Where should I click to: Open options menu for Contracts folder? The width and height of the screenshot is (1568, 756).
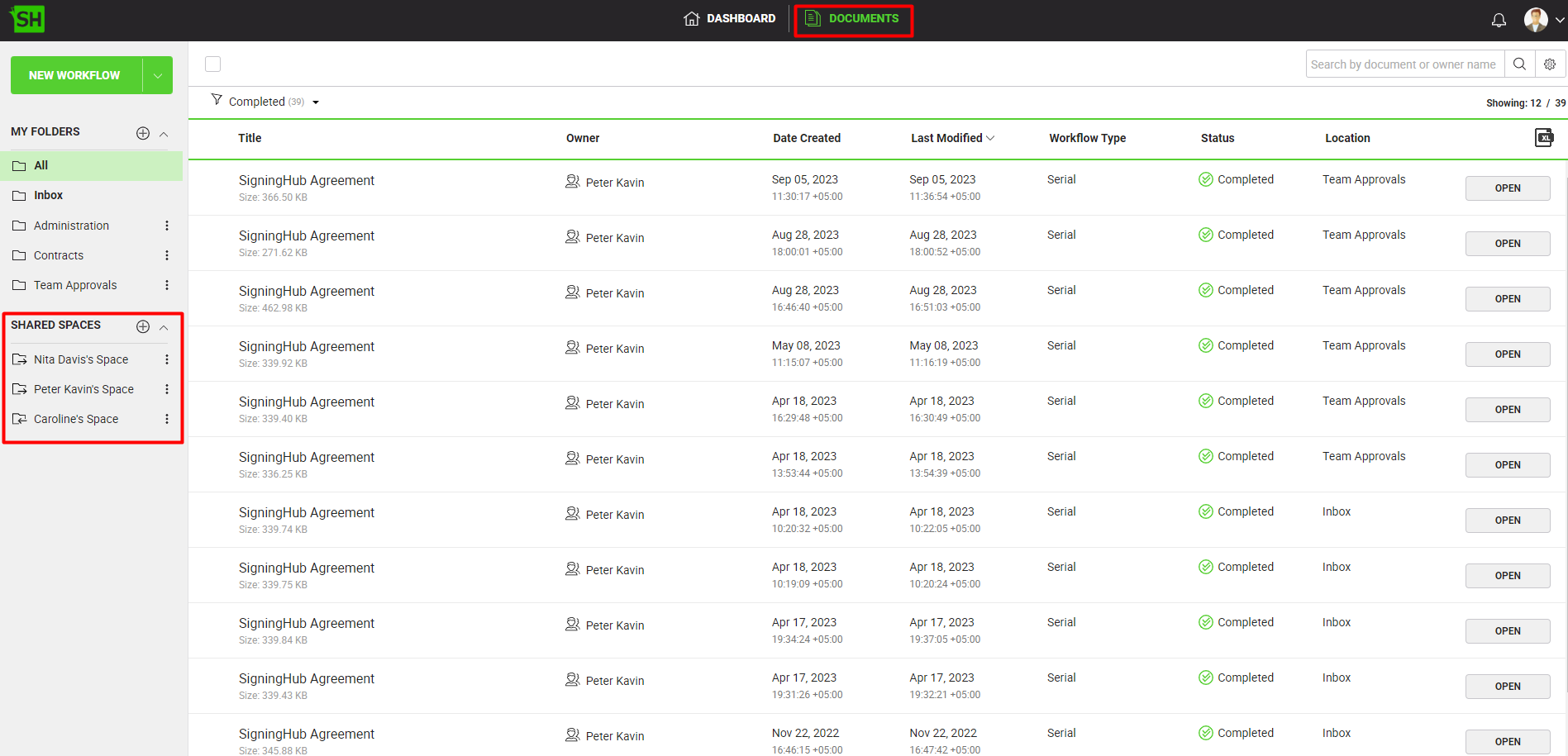[167, 255]
